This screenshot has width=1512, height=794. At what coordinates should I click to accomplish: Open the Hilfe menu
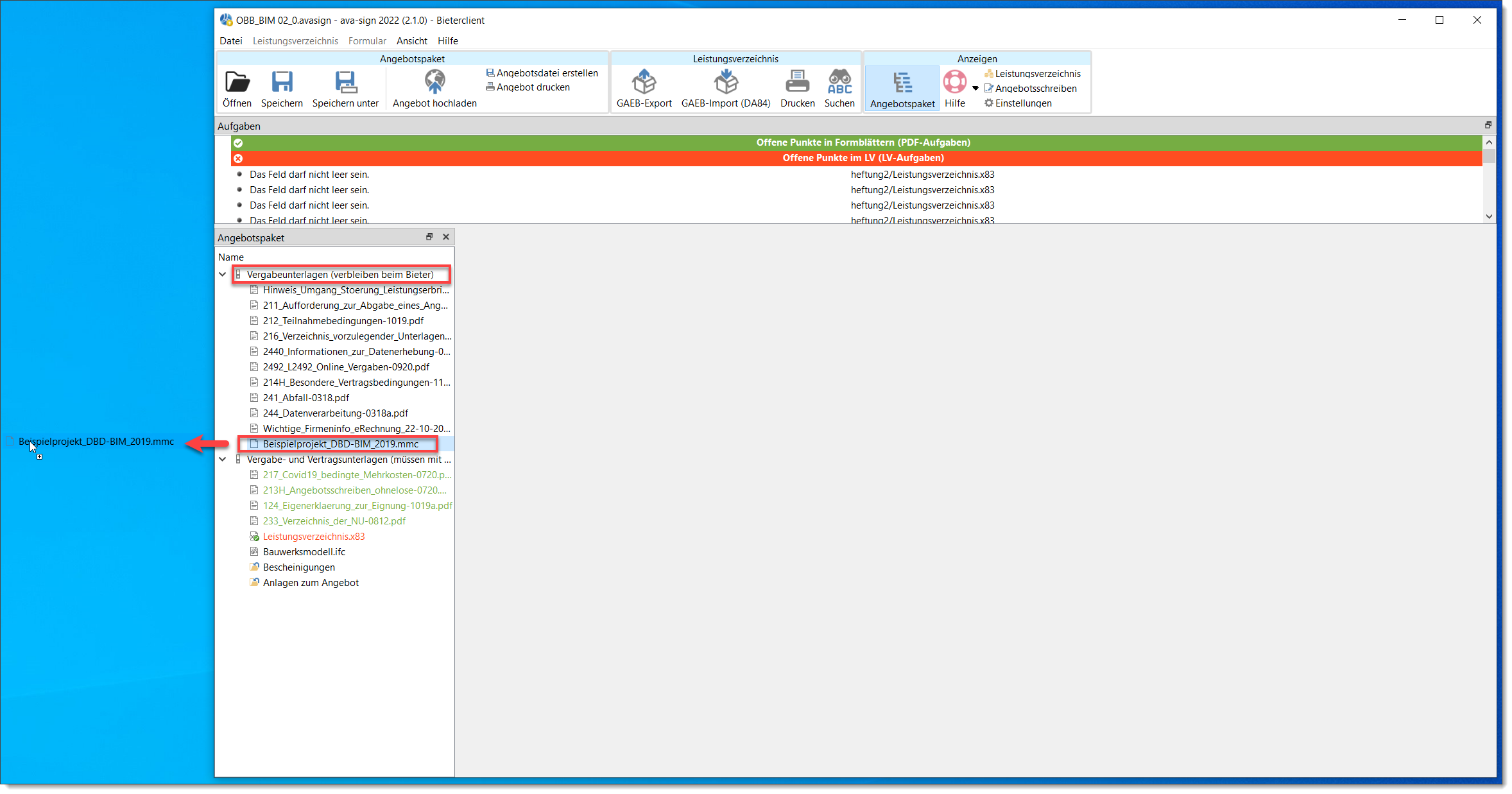(448, 41)
